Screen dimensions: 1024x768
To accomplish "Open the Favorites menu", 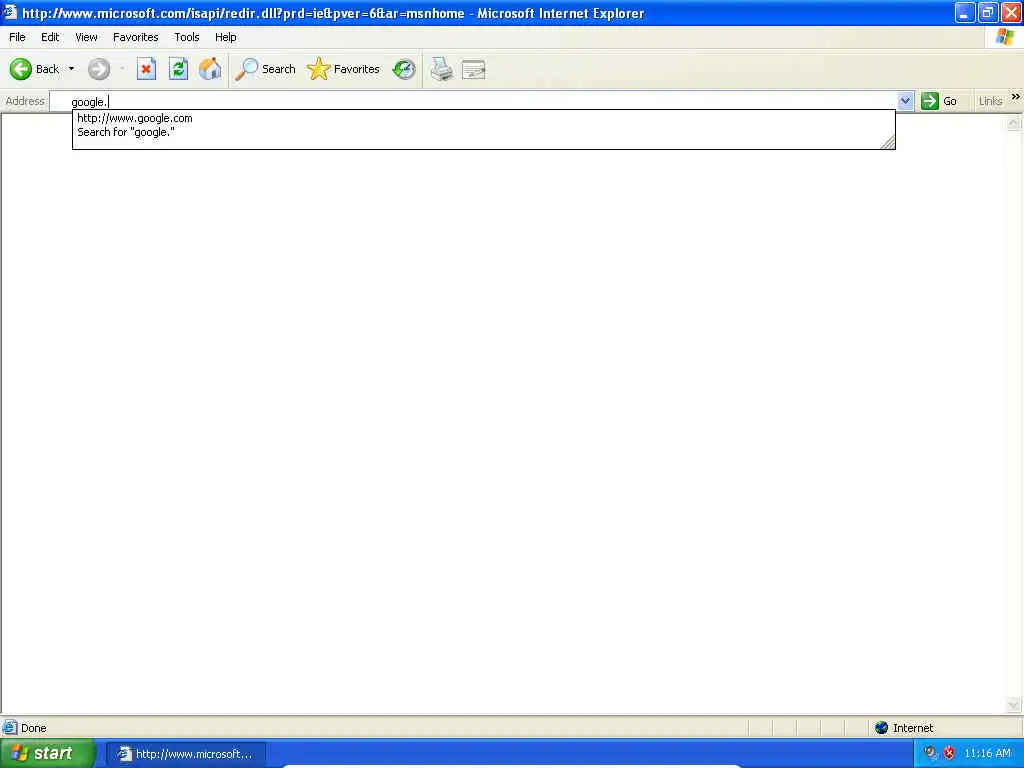I will pos(136,37).
